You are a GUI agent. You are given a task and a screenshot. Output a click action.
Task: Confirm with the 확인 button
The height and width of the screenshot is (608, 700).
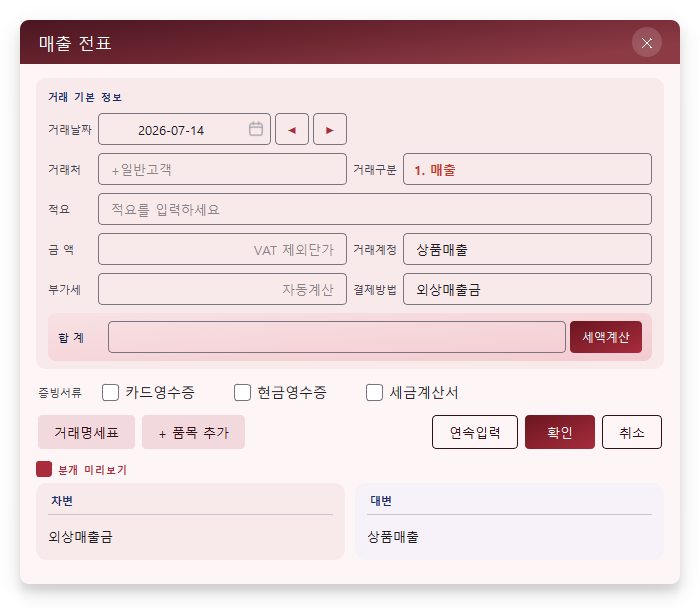pos(560,432)
